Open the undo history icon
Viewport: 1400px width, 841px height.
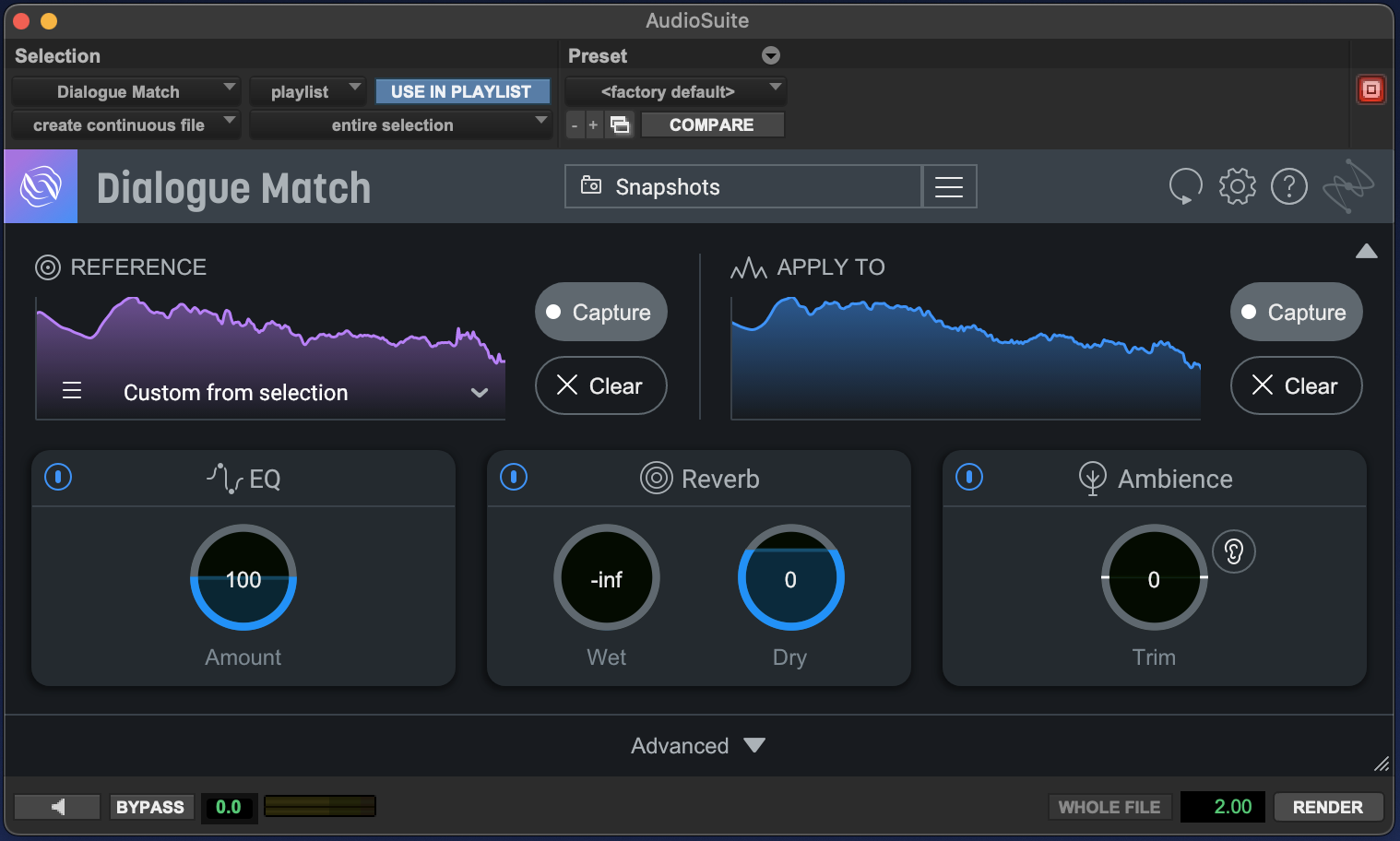[1185, 186]
